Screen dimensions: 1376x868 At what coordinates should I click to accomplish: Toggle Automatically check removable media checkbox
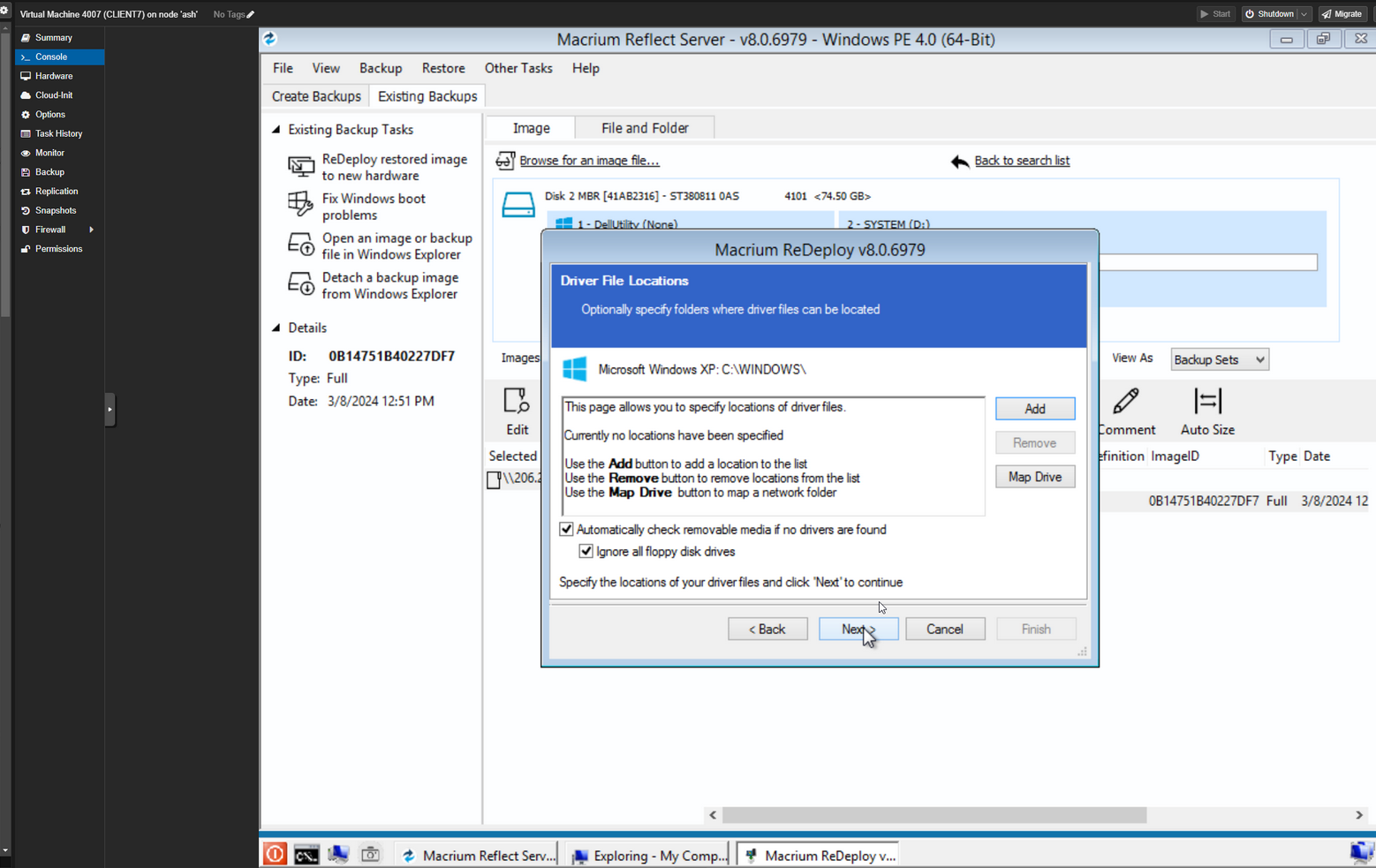point(566,529)
